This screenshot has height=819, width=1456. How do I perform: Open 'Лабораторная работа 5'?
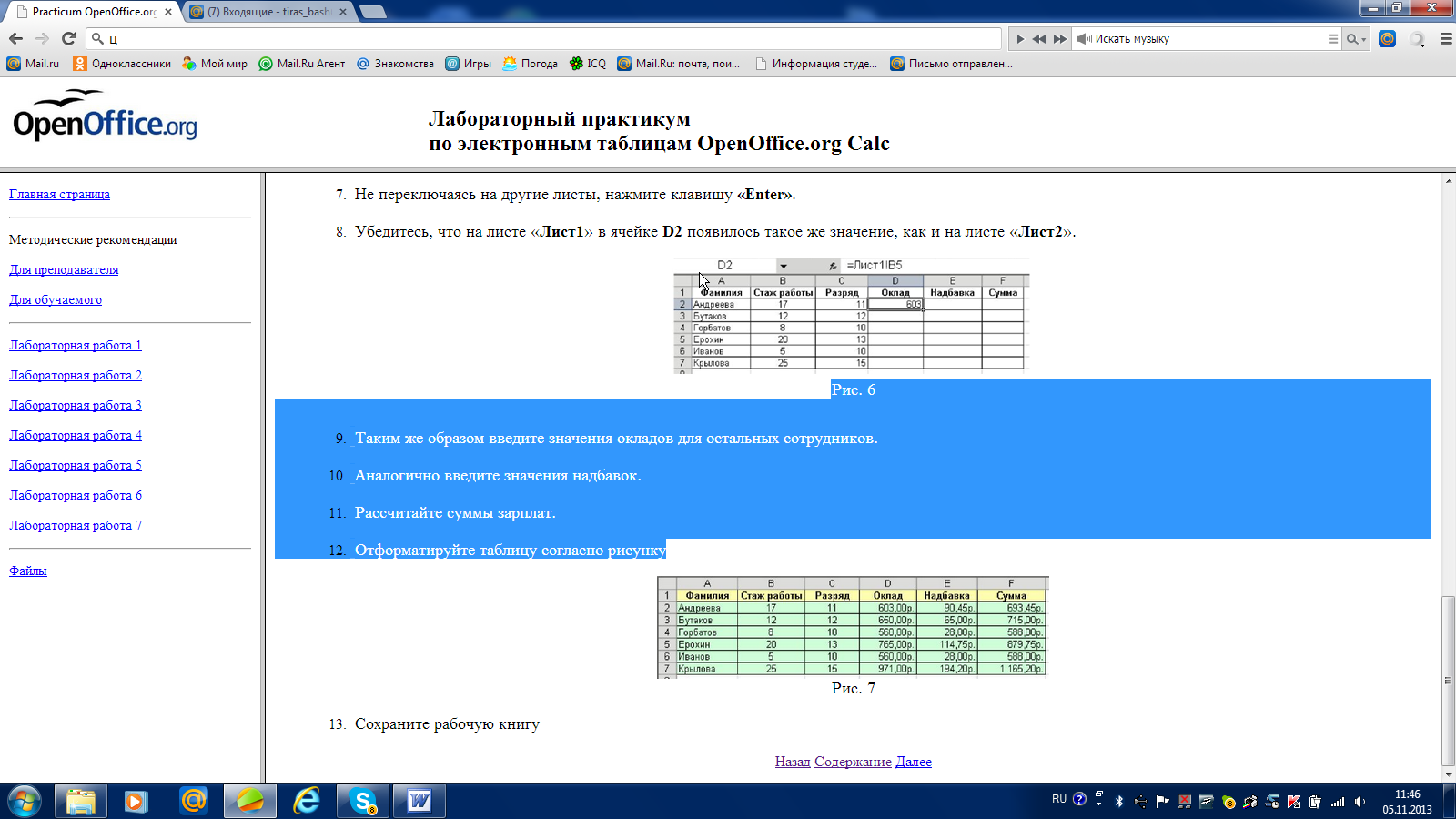76,465
